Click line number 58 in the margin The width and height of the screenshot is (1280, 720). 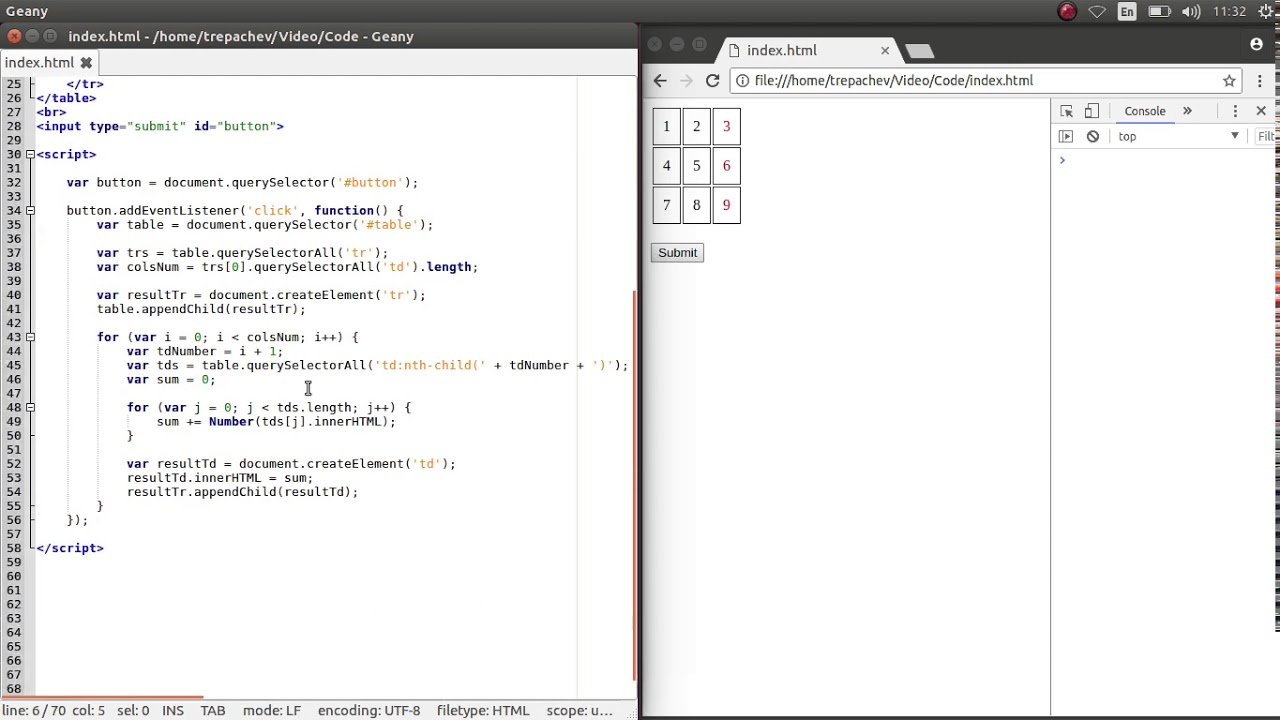coord(13,548)
